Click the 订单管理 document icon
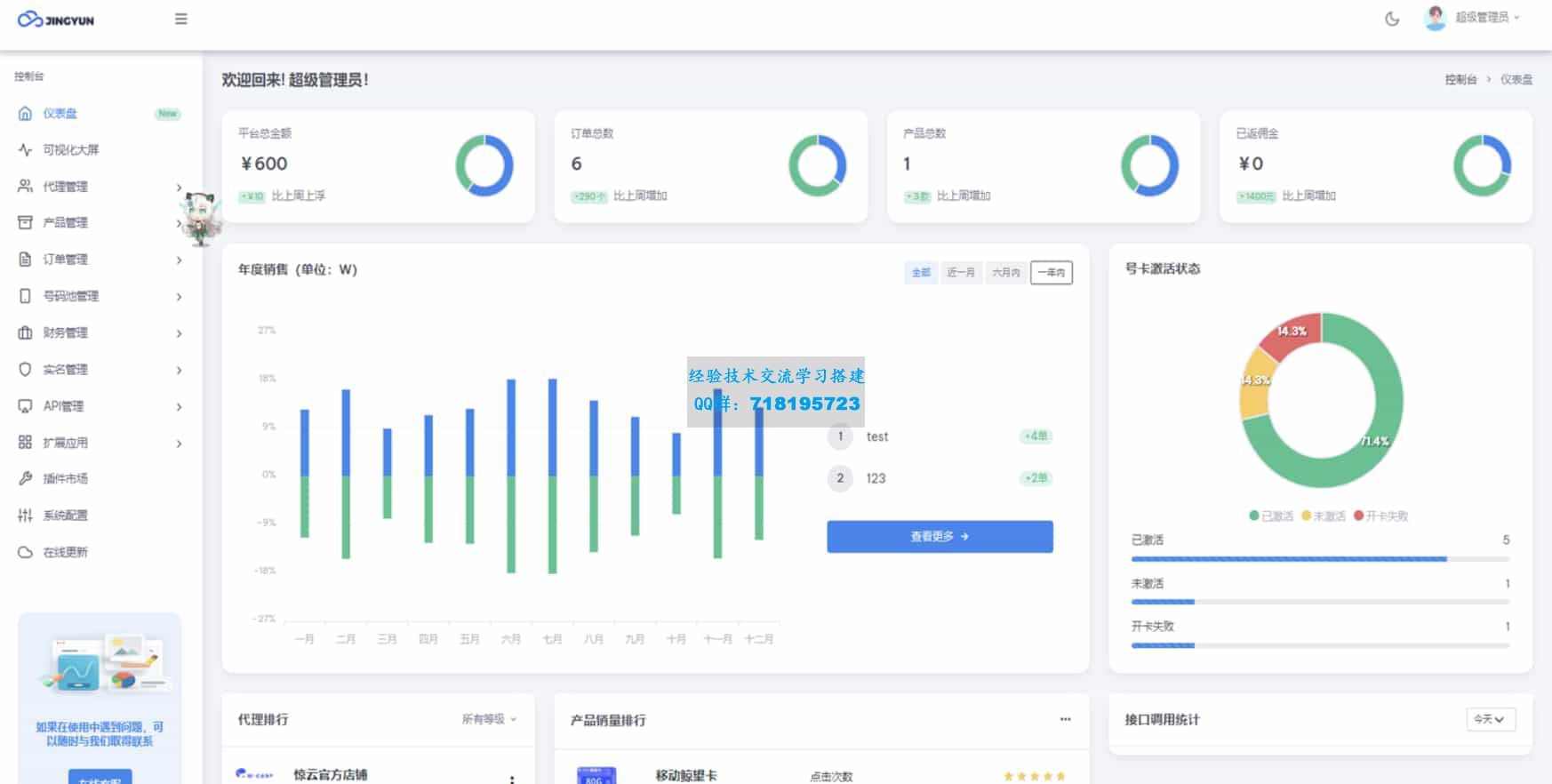1552x784 pixels. pyautogui.click(x=25, y=260)
